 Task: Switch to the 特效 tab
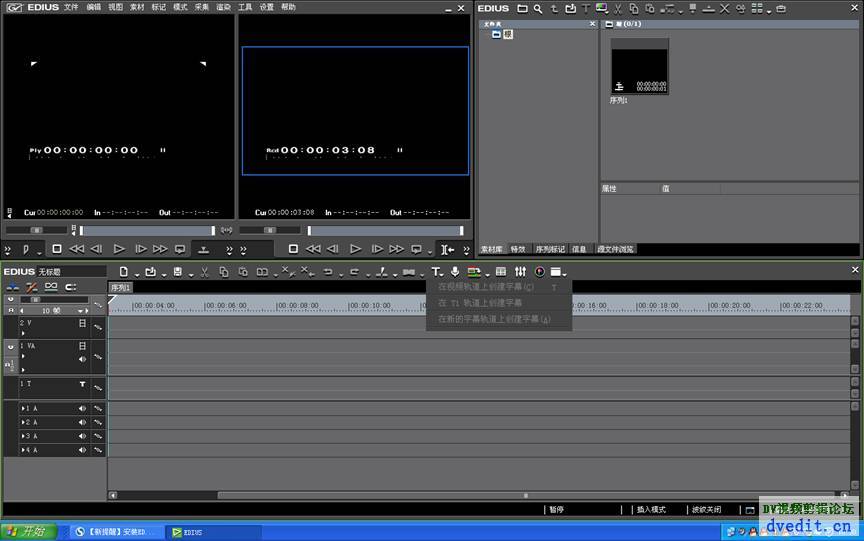pos(518,249)
